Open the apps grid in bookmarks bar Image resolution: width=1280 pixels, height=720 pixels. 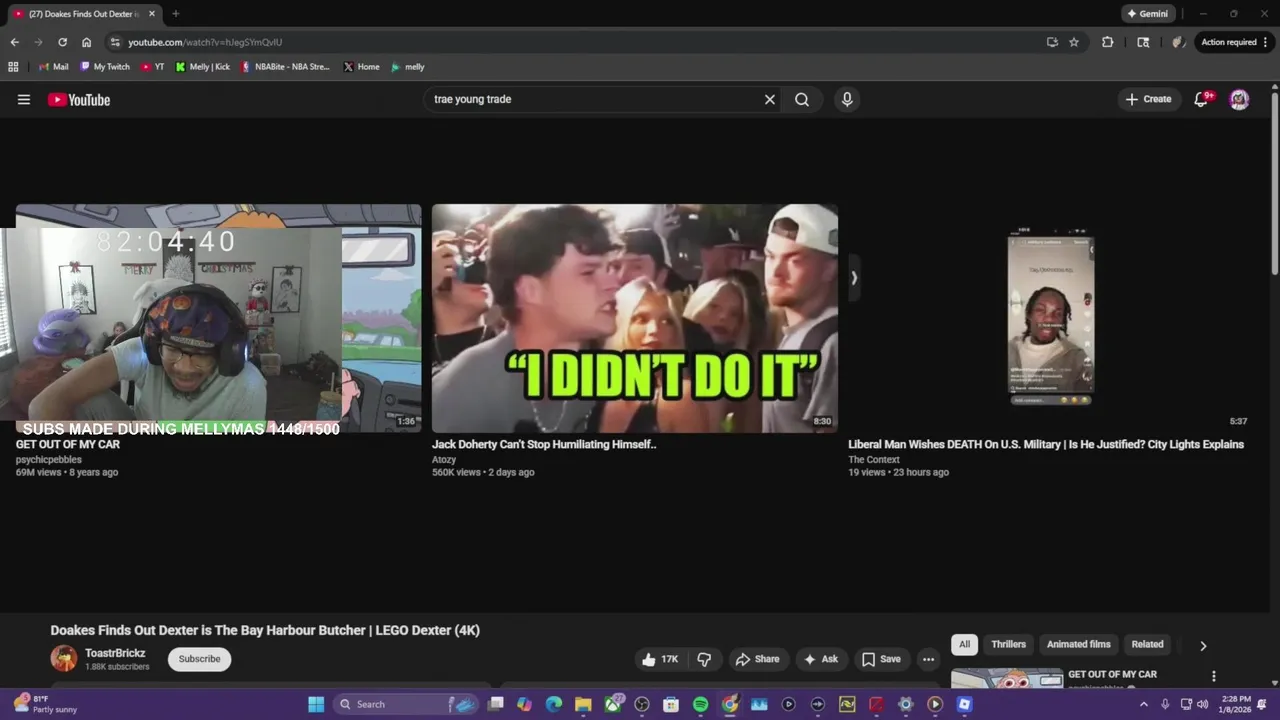click(x=13, y=67)
